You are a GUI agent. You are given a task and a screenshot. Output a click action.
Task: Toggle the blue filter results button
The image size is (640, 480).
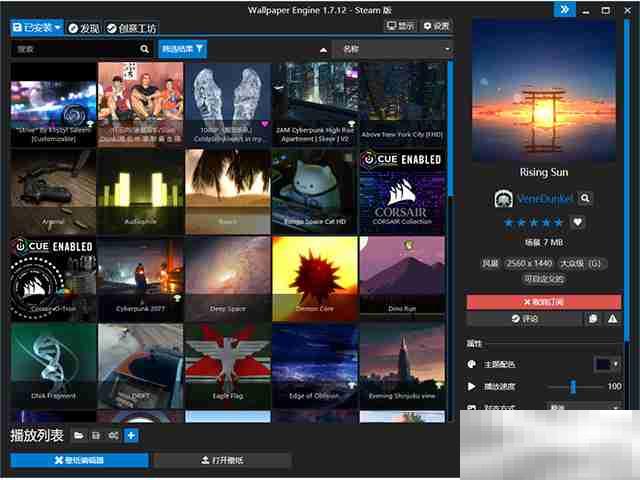coord(182,49)
